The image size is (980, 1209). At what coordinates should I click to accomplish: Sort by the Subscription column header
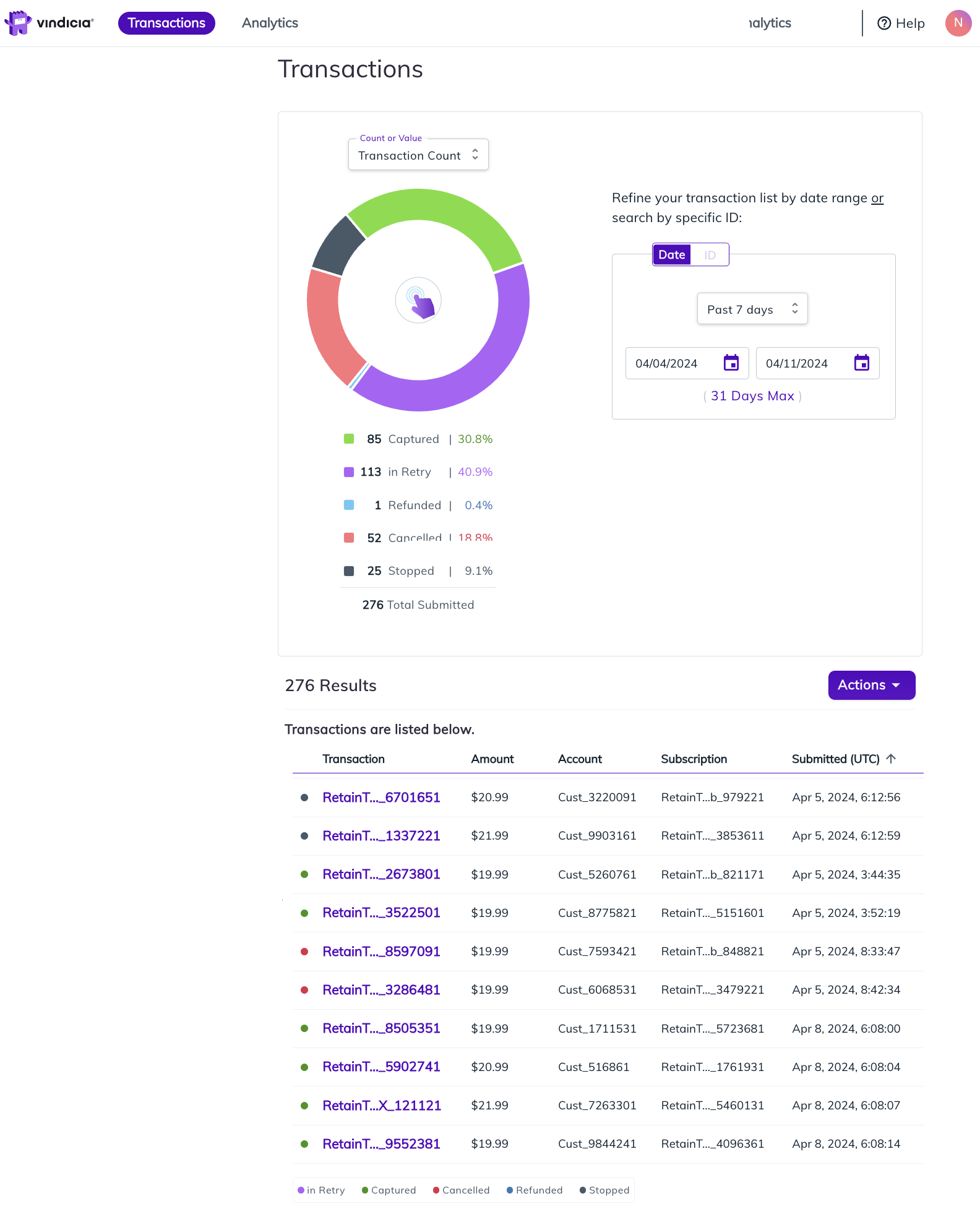pos(694,759)
